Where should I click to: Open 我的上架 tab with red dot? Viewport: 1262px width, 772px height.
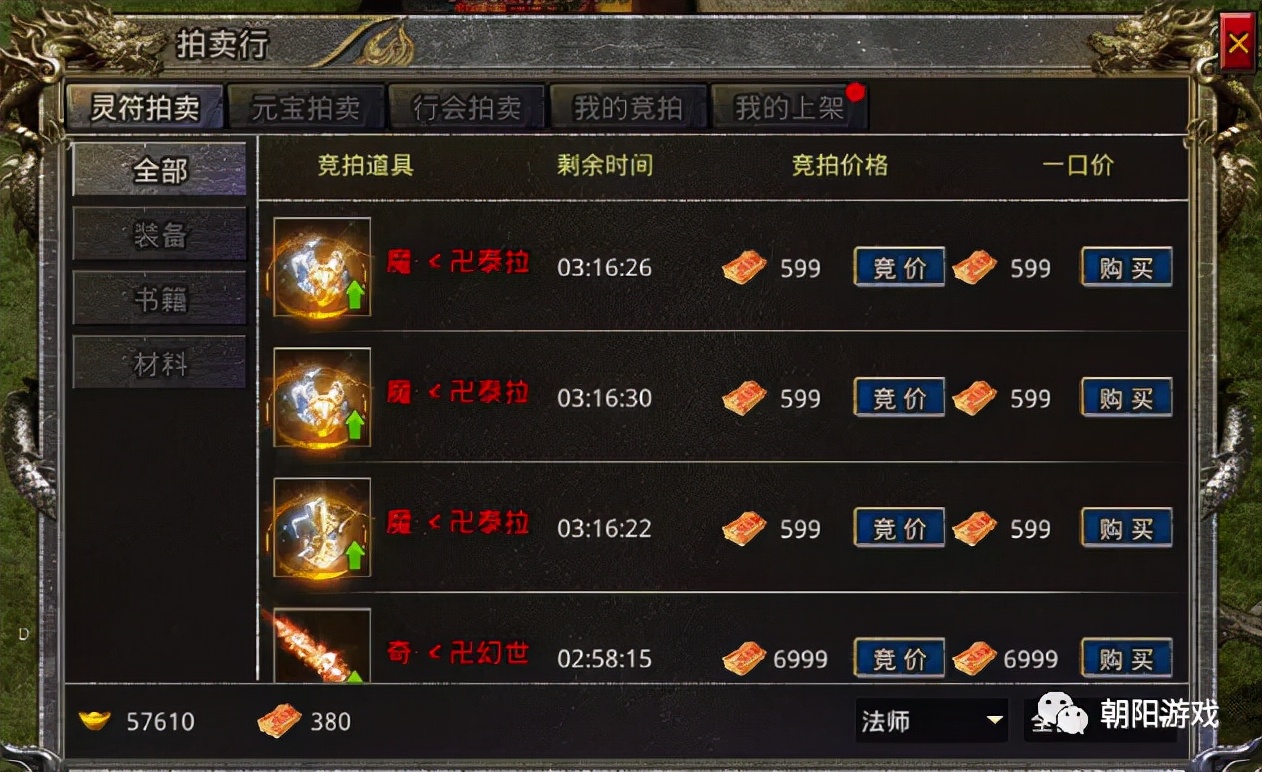coord(789,107)
